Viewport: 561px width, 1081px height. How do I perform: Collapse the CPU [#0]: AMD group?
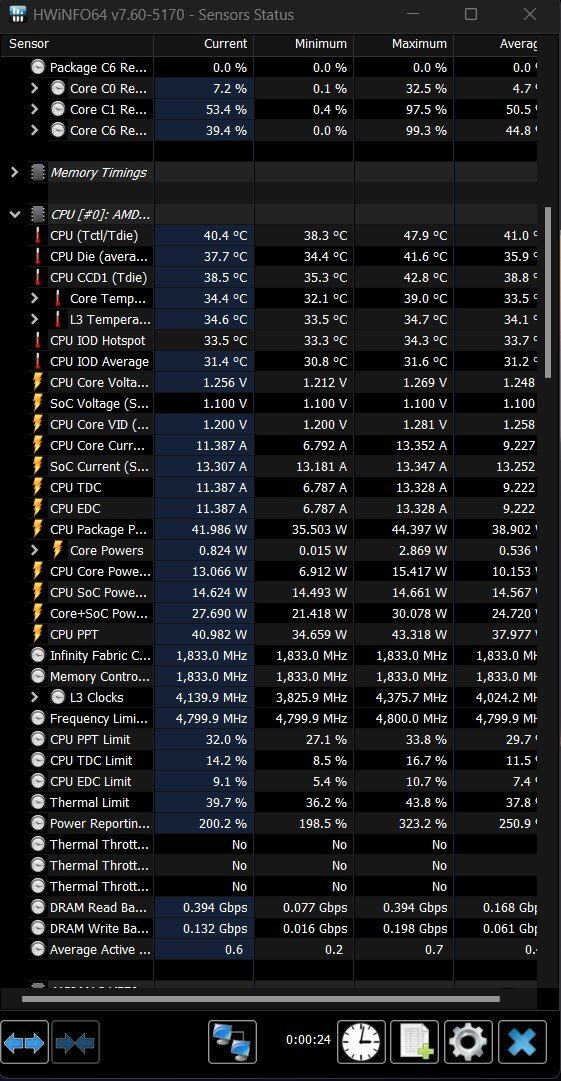point(14,214)
